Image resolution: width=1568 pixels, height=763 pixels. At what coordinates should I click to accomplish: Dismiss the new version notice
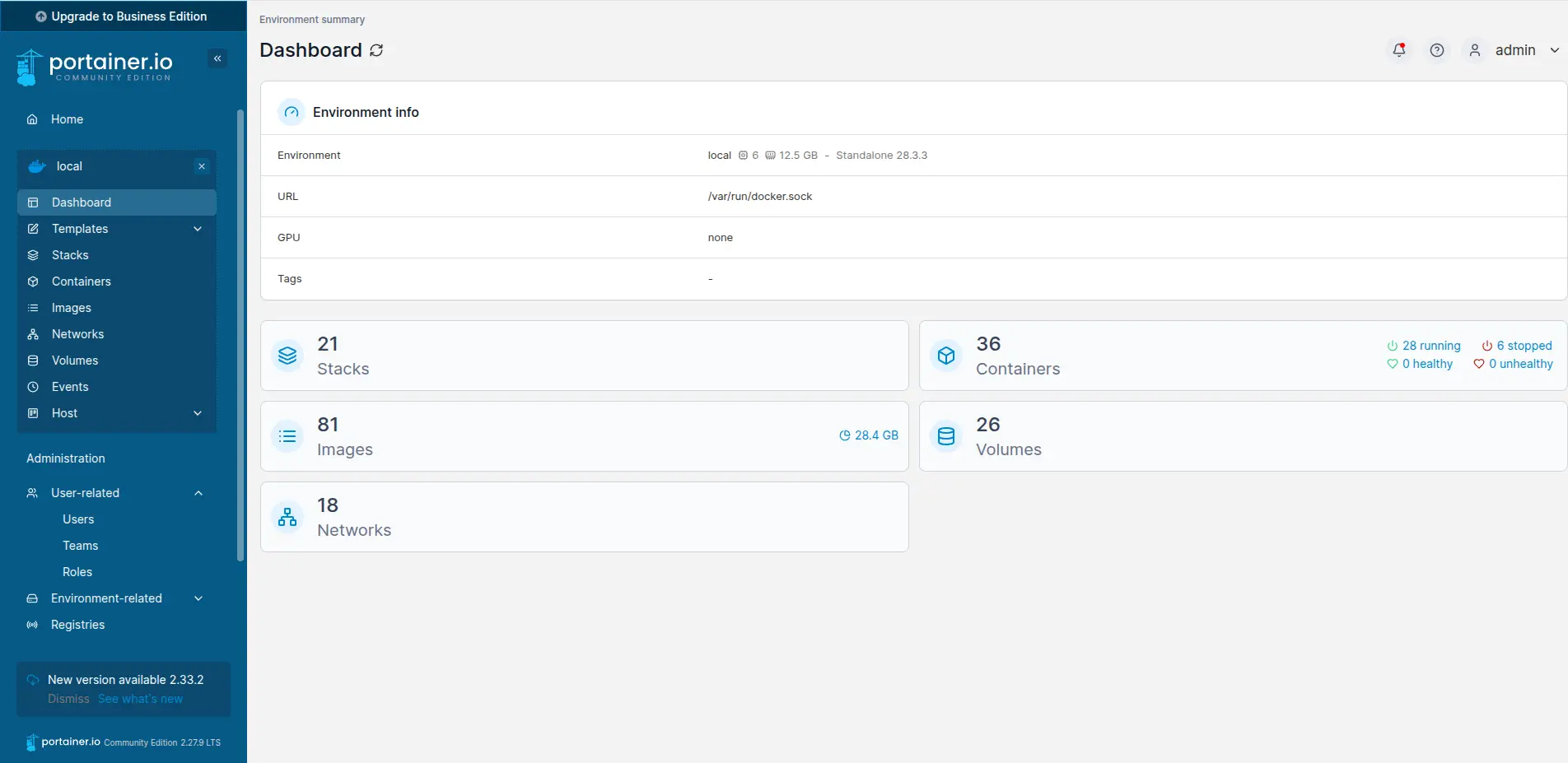click(x=68, y=699)
